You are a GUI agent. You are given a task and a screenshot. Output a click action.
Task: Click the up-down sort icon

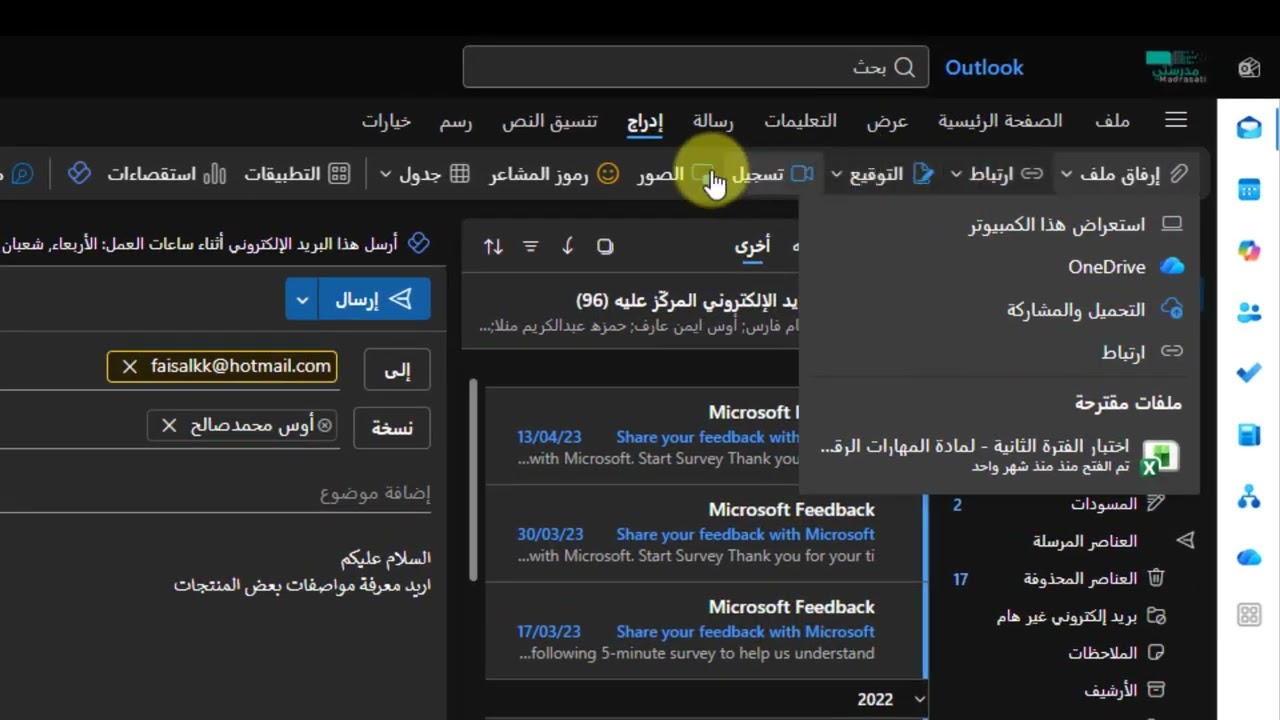click(493, 246)
